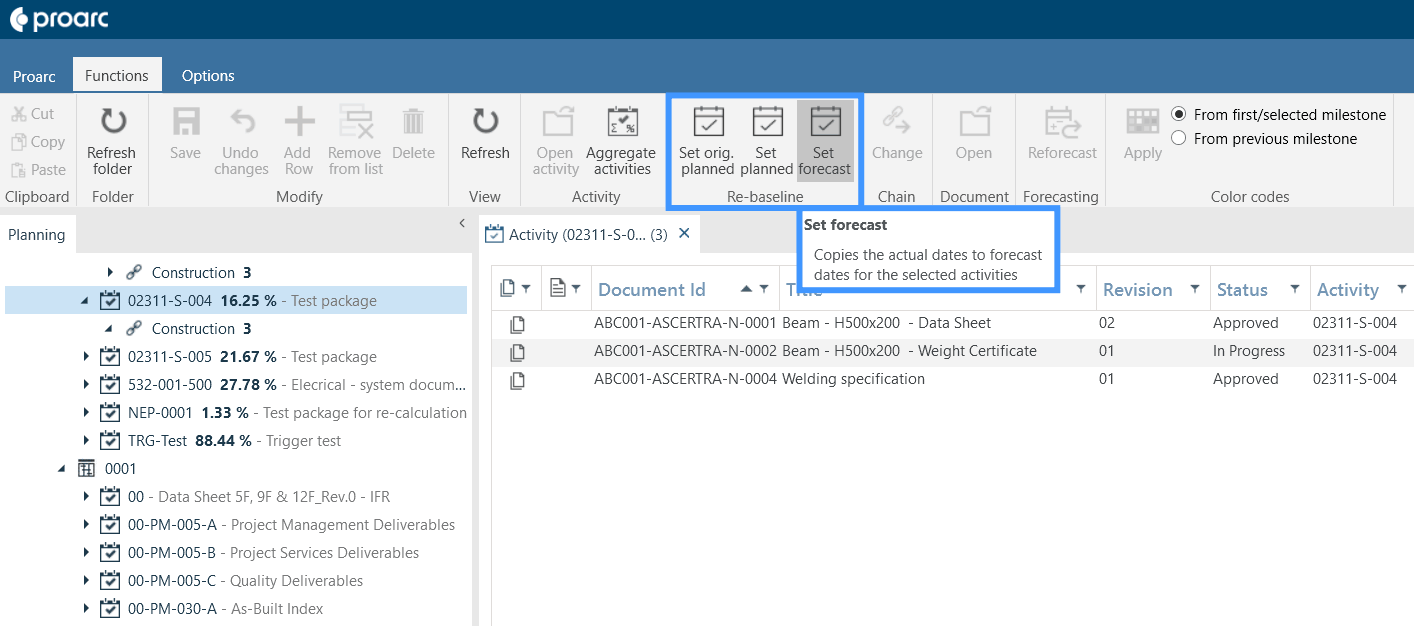Image resolution: width=1414 pixels, height=626 pixels.
Task: Click Welding specification title cell
Action: (x=853, y=379)
